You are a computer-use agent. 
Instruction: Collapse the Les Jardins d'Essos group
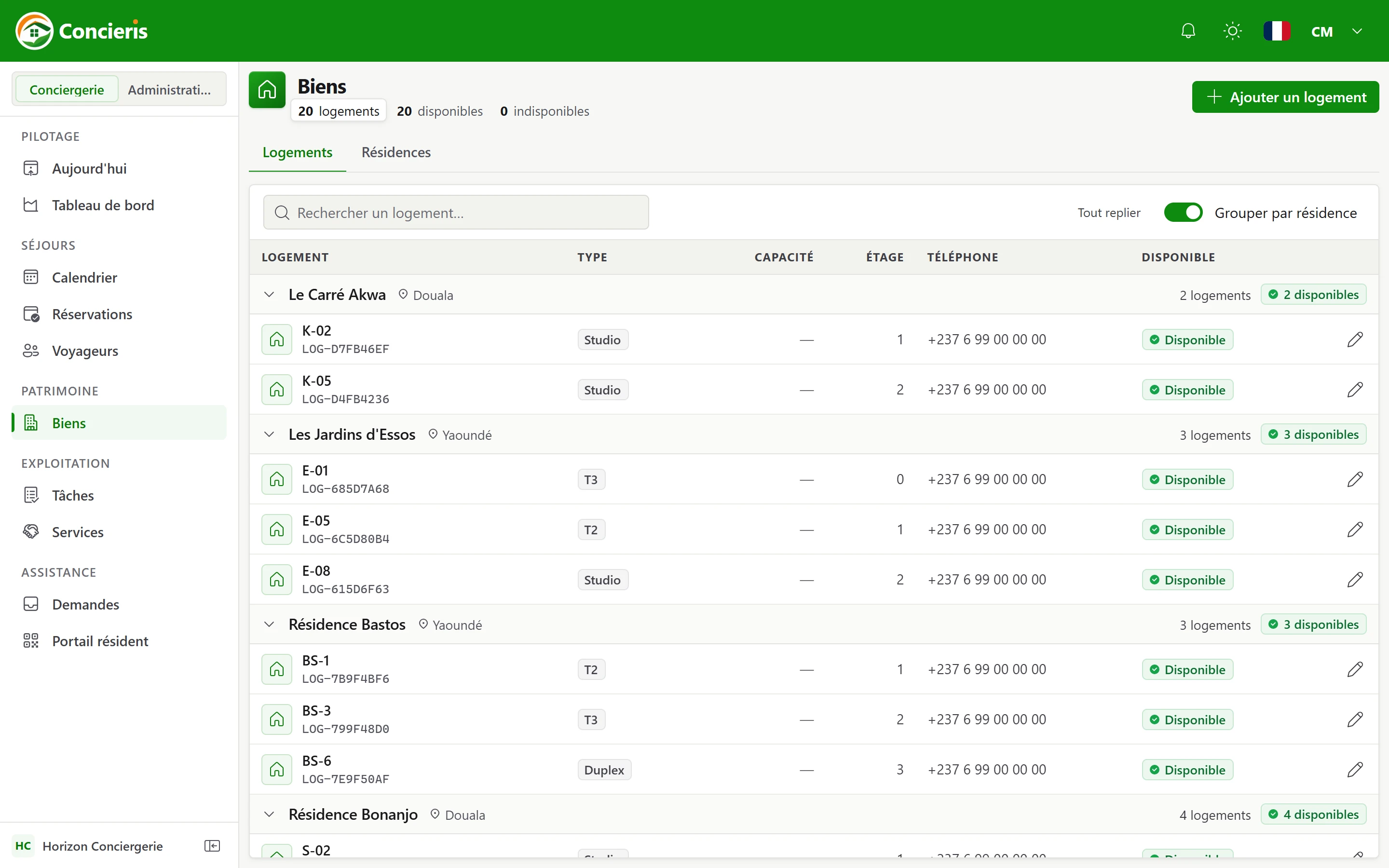tap(269, 434)
